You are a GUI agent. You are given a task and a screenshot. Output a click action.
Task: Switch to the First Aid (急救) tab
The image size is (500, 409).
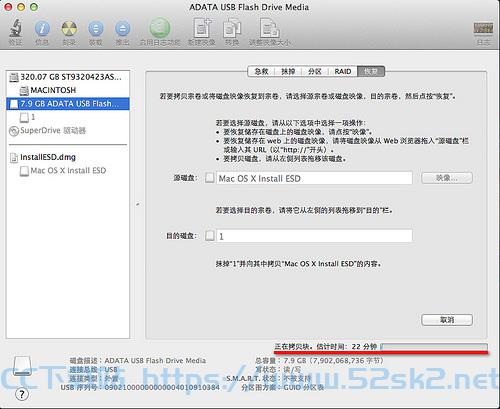(x=261, y=71)
